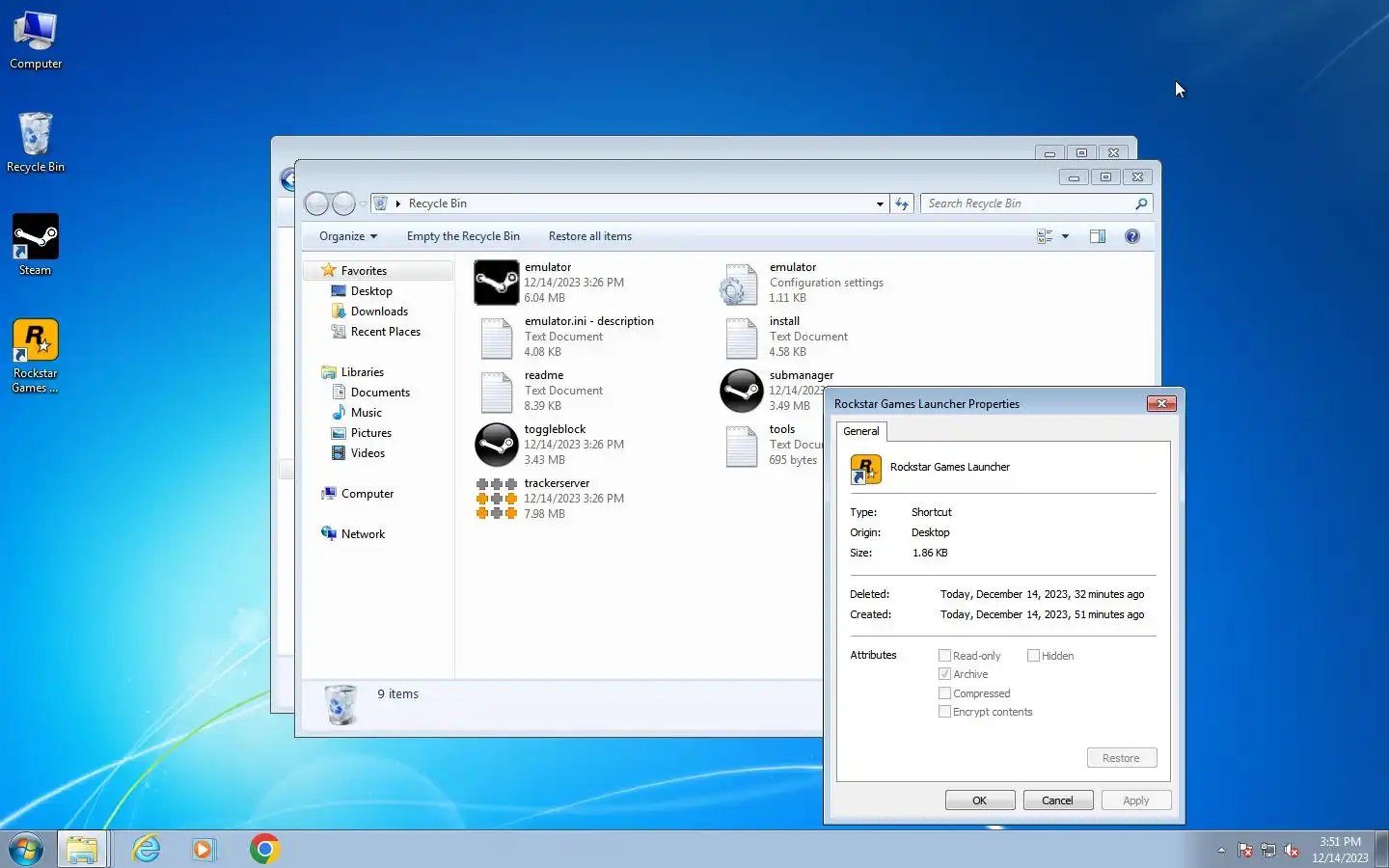This screenshot has height=868, width=1389.
Task: Click the muted volume tray icon
Action: click(1292, 850)
